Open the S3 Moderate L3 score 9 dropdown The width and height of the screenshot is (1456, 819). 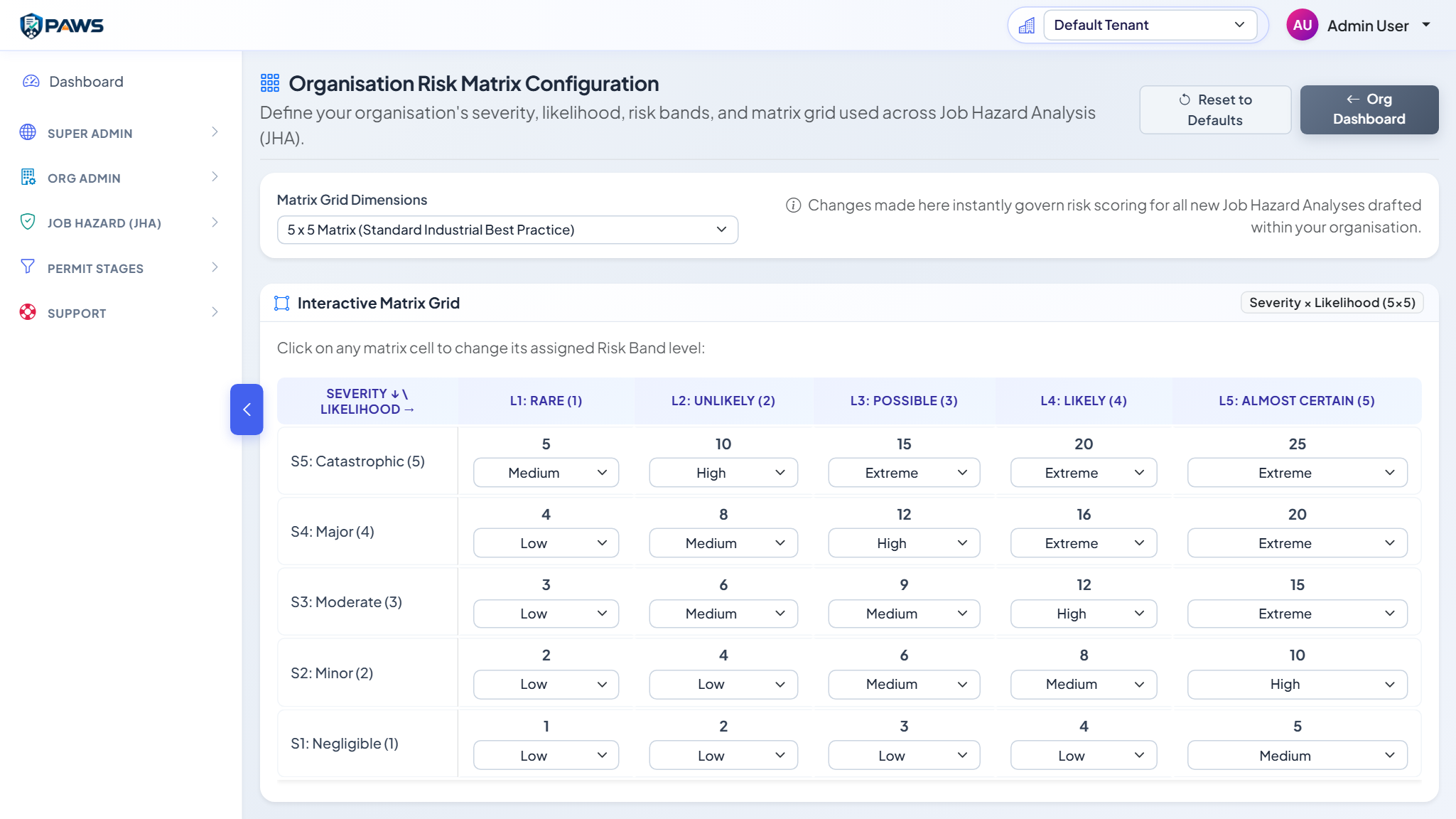(x=904, y=614)
